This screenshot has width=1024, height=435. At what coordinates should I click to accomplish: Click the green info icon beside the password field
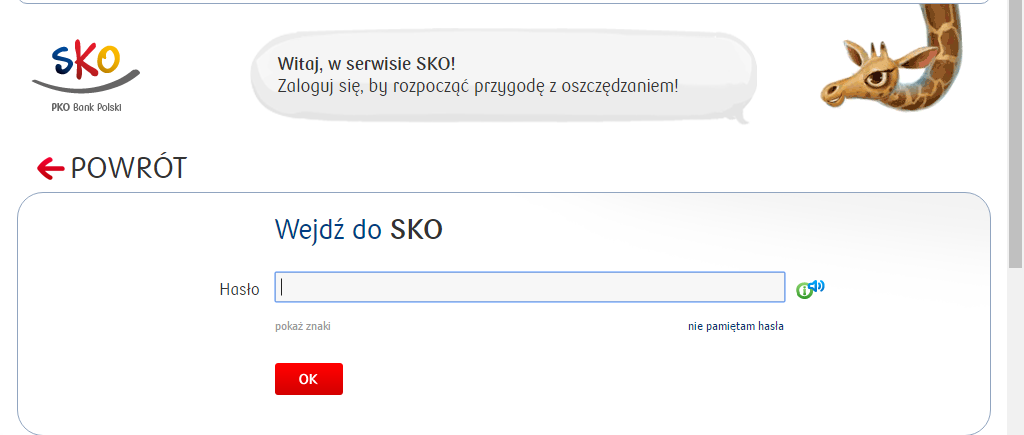[x=804, y=291]
